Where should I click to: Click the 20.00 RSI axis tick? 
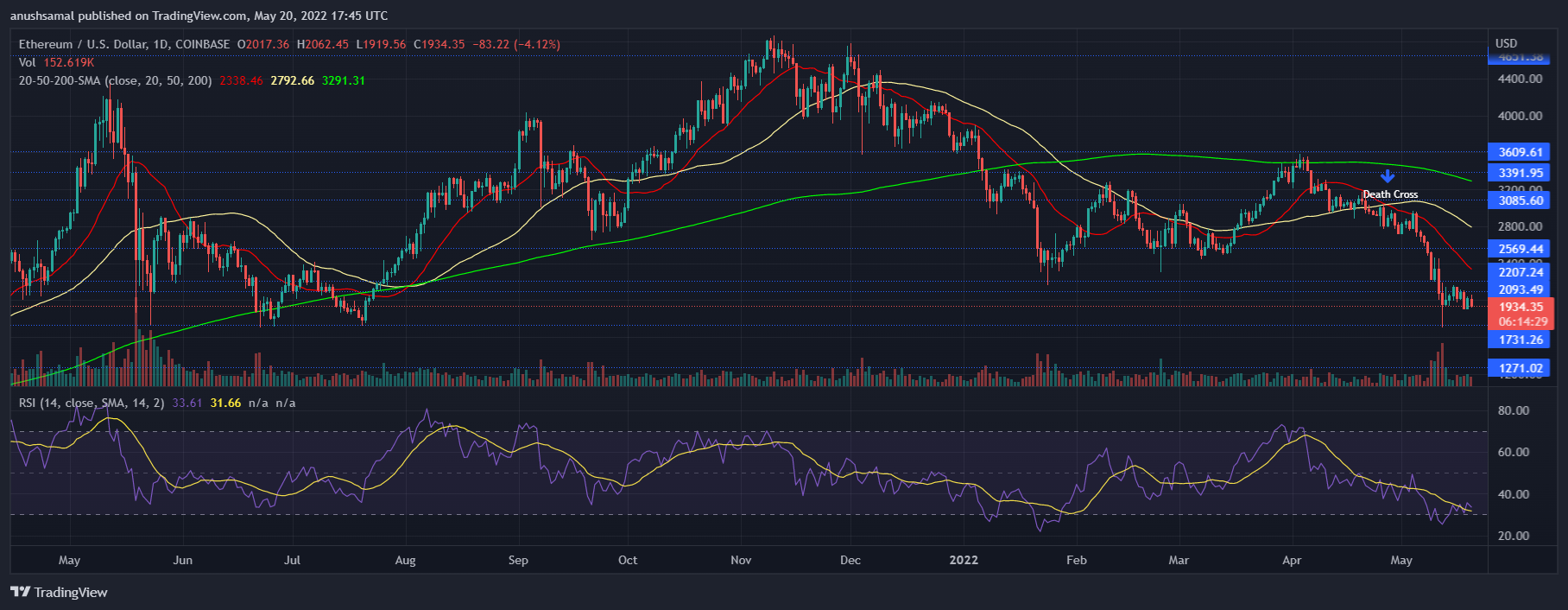[x=1514, y=536]
